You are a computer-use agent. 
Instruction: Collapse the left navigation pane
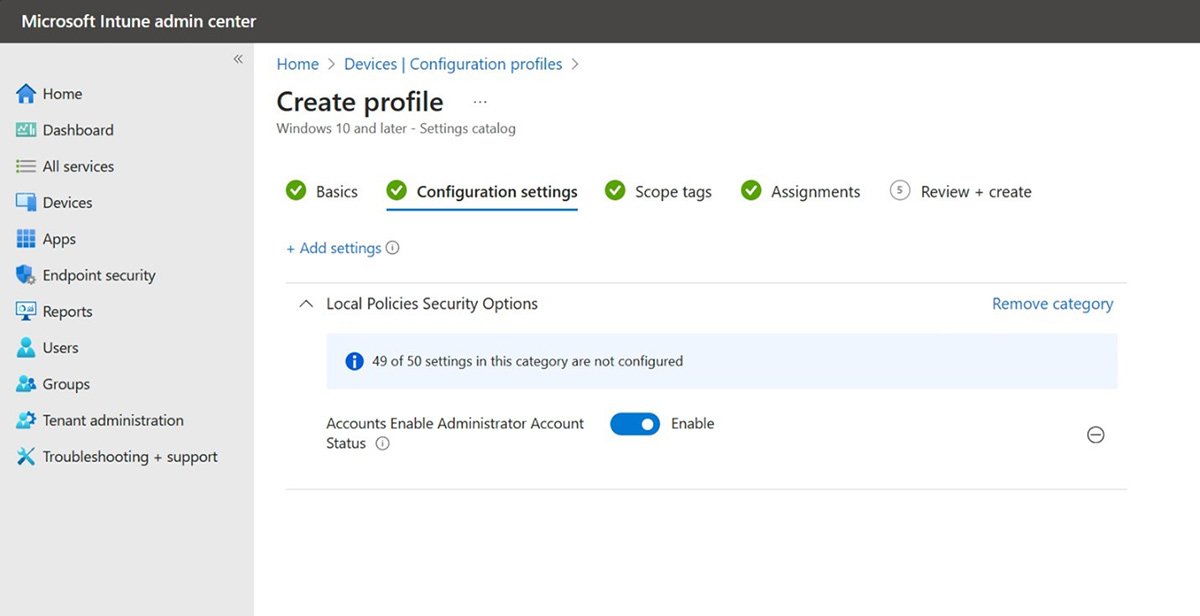(x=238, y=59)
